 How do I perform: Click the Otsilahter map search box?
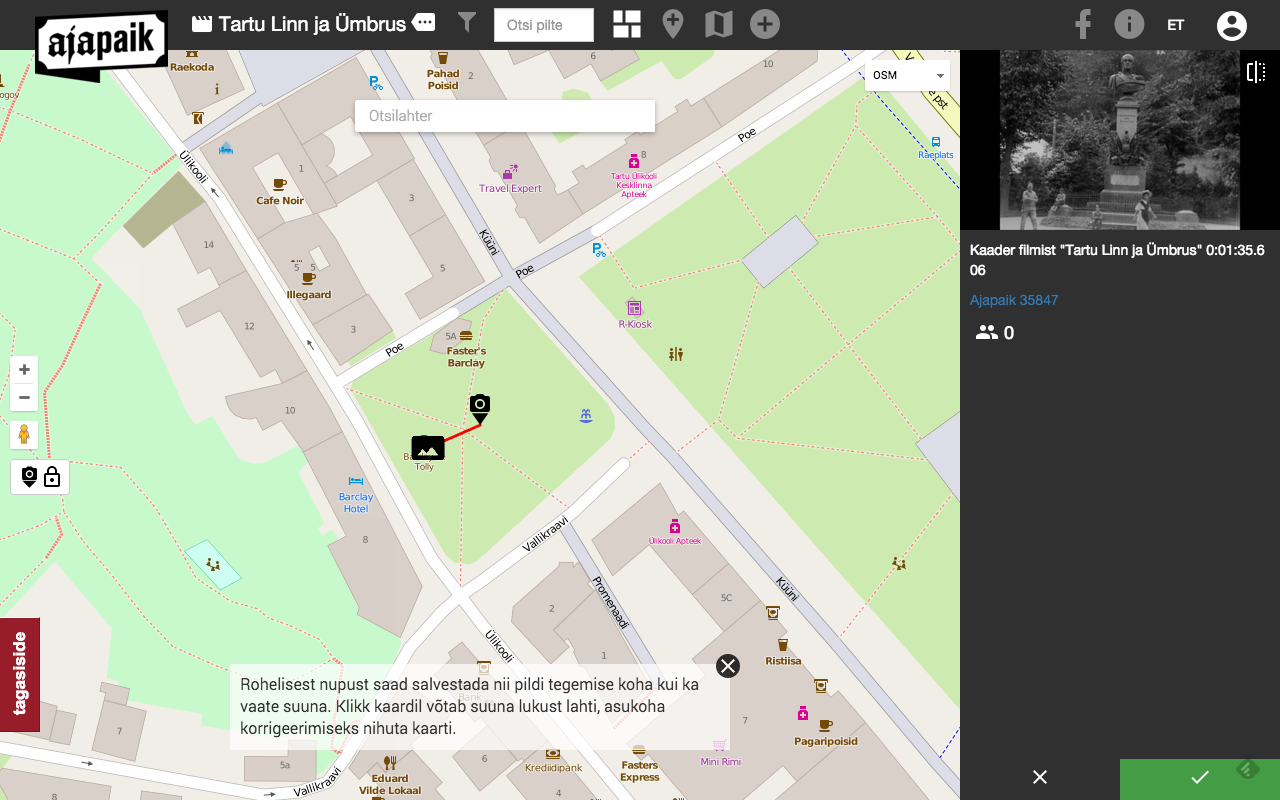[x=505, y=116]
